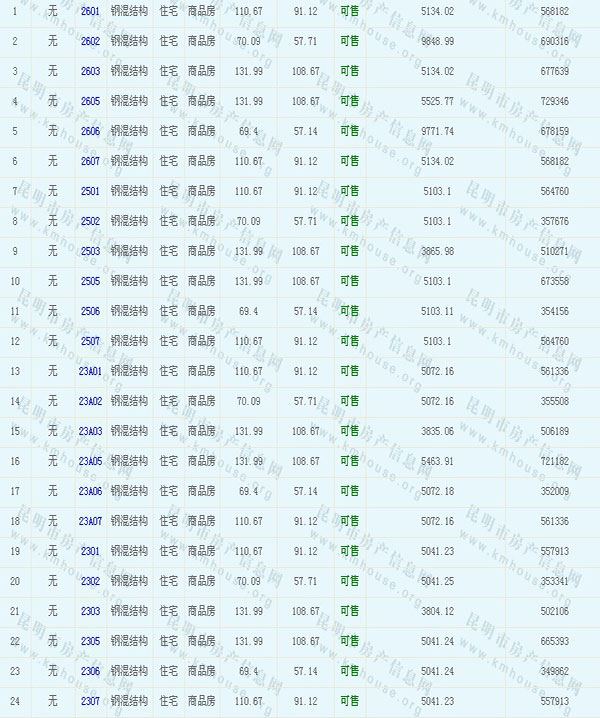View unit 23A07 details
The width and height of the screenshot is (600, 718).
pyautogui.click(x=90, y=521)
